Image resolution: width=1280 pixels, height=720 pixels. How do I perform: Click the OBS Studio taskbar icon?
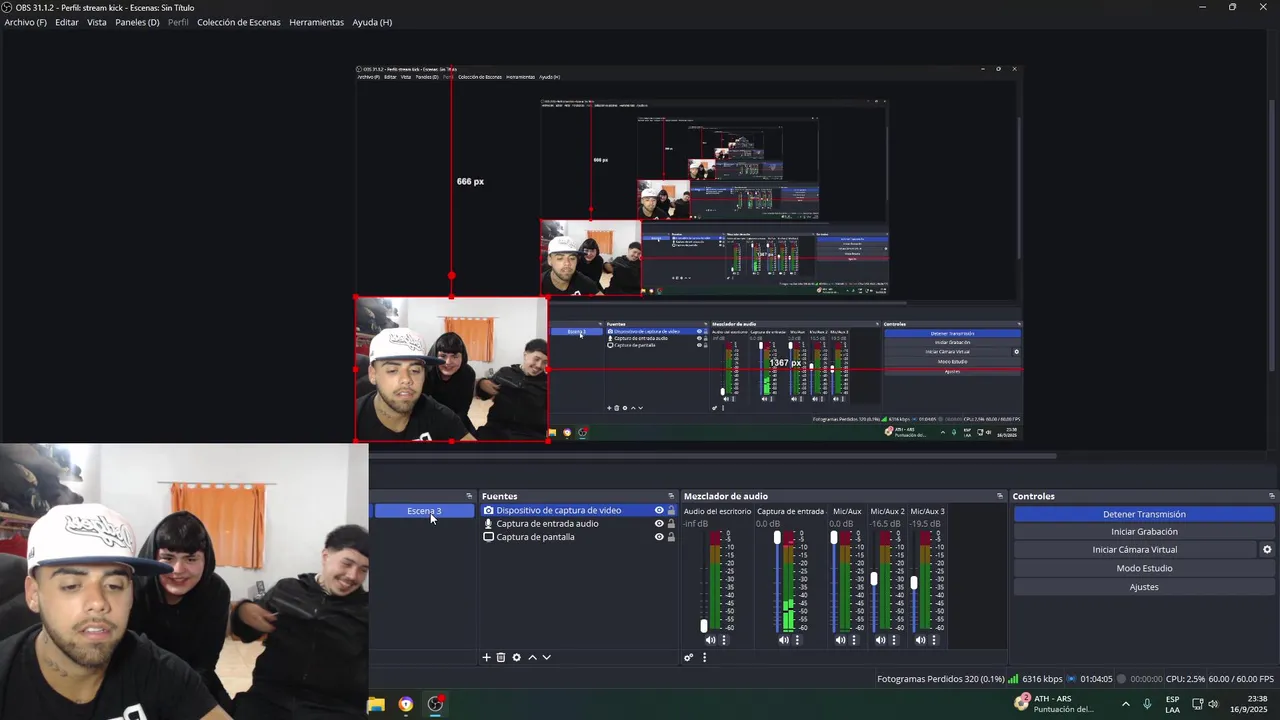point(435,704)
